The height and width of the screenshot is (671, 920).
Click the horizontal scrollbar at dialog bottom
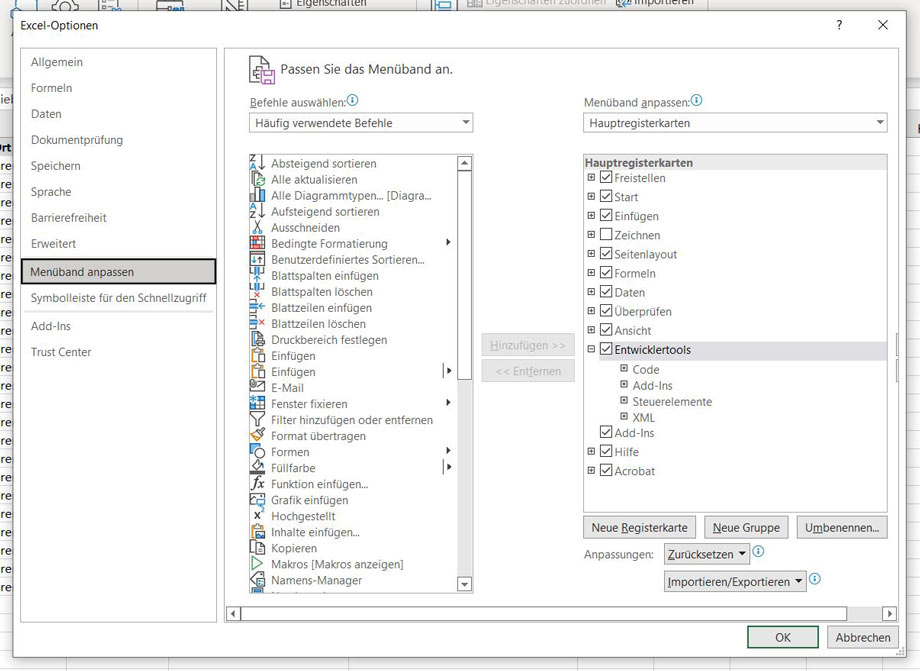click(543, 614)
